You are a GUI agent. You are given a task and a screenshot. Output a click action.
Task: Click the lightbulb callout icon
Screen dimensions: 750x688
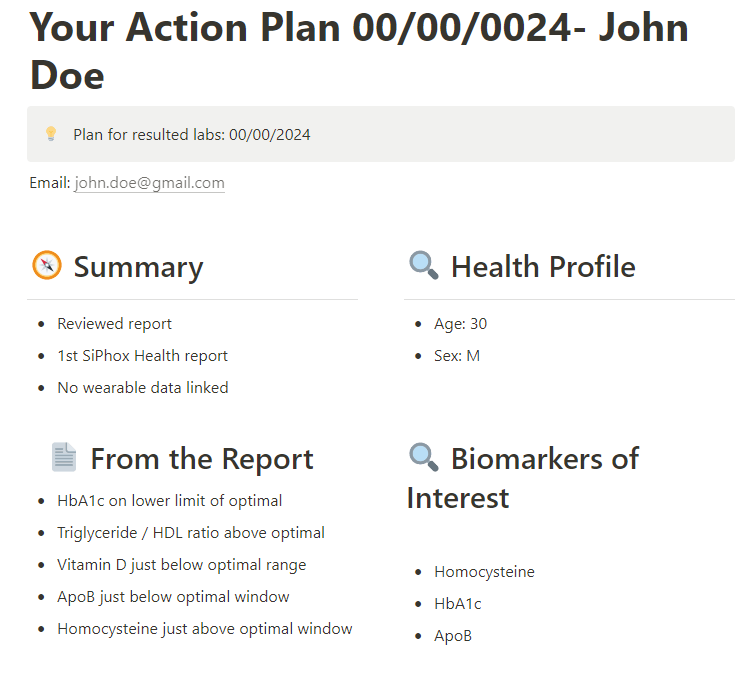tap(51, 134)
